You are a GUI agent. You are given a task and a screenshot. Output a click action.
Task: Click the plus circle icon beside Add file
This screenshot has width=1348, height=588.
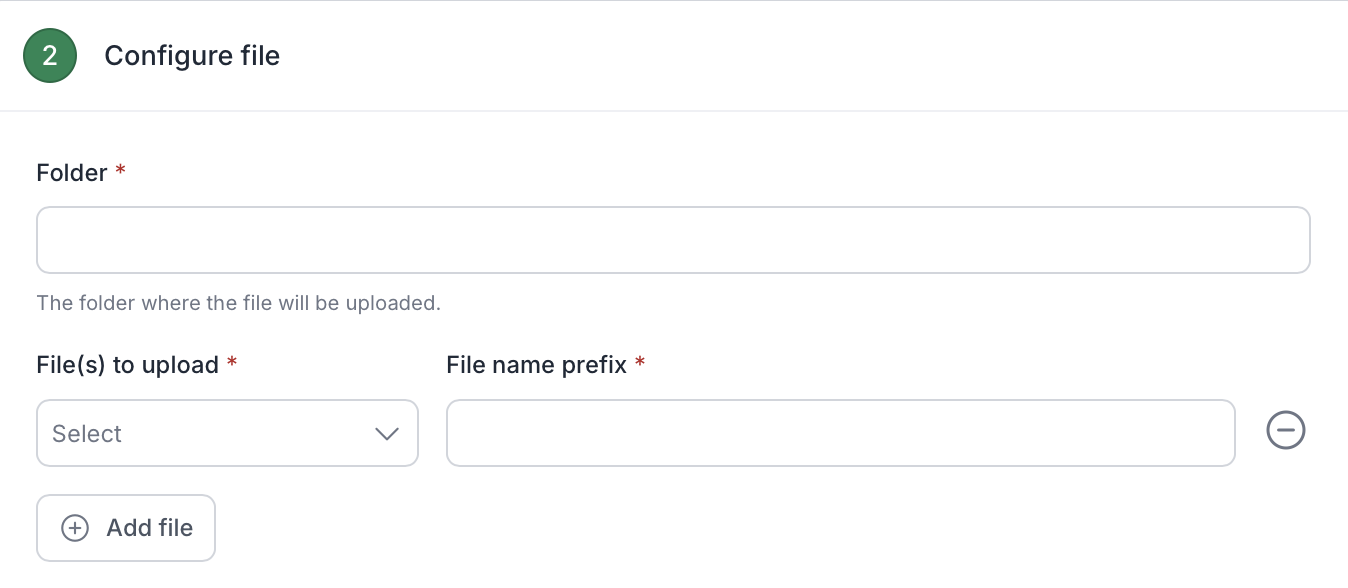coord(75,528)
